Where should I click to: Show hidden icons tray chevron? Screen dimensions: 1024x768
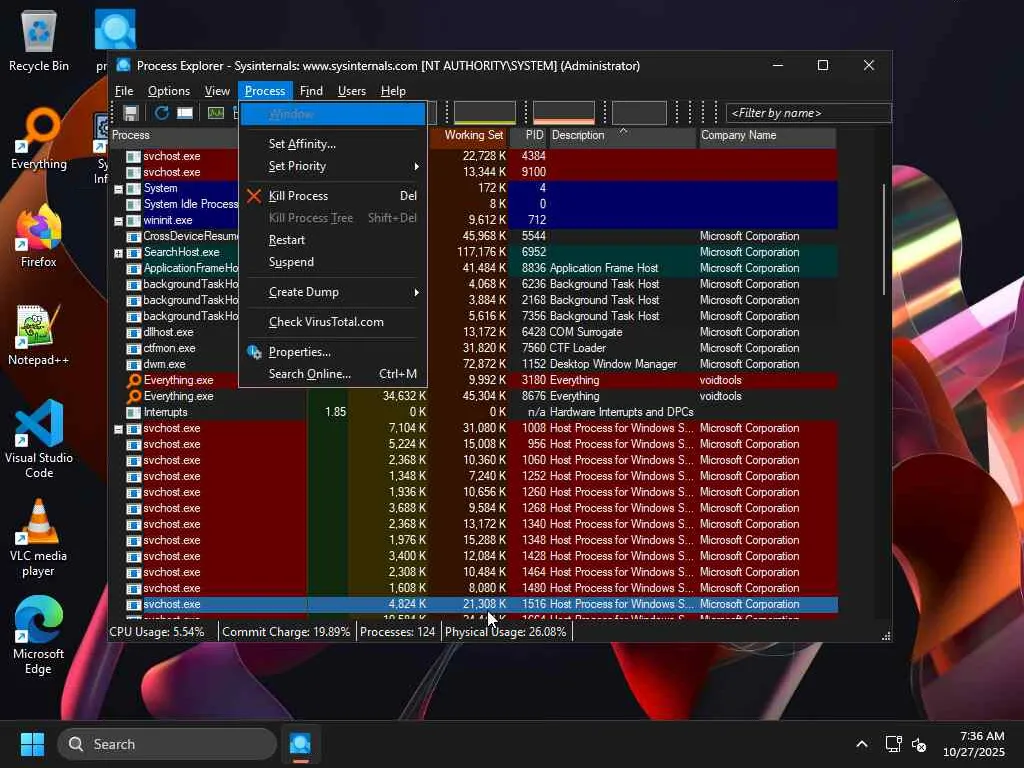click(862, 744)
